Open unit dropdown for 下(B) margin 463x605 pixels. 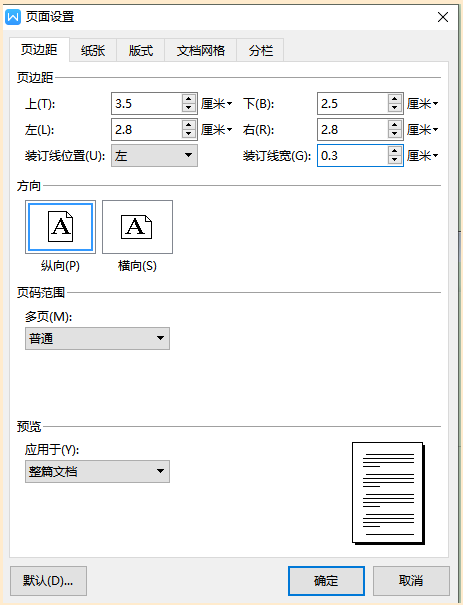coord(422,103)
